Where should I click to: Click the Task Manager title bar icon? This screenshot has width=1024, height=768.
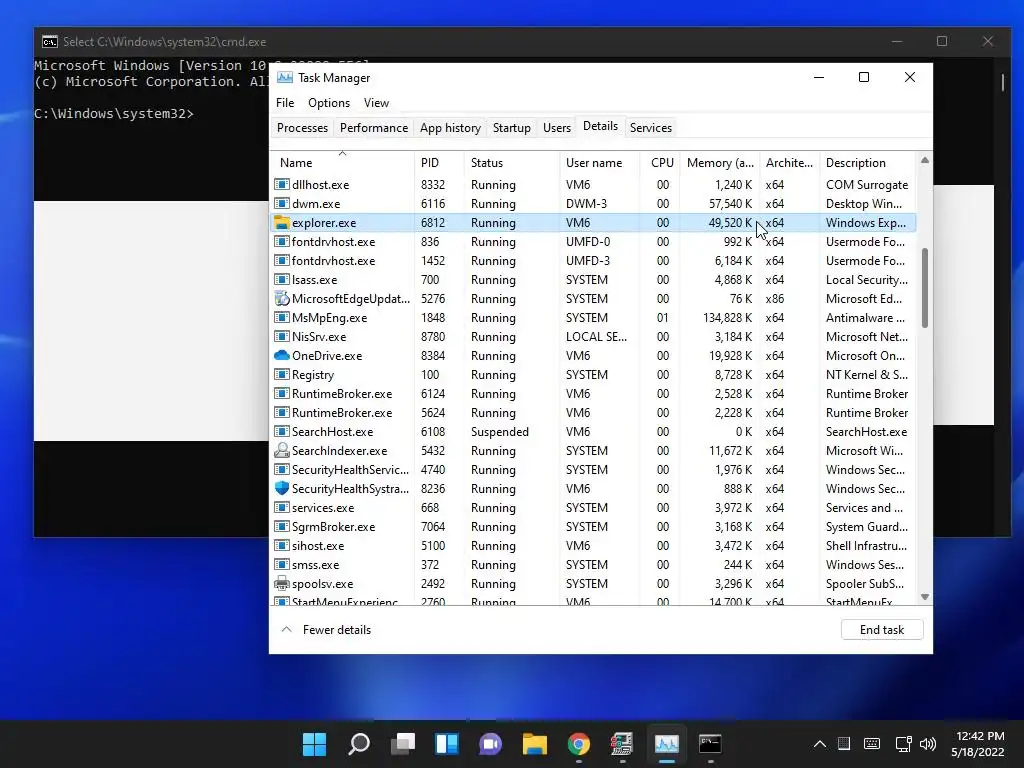pos(285,78)
